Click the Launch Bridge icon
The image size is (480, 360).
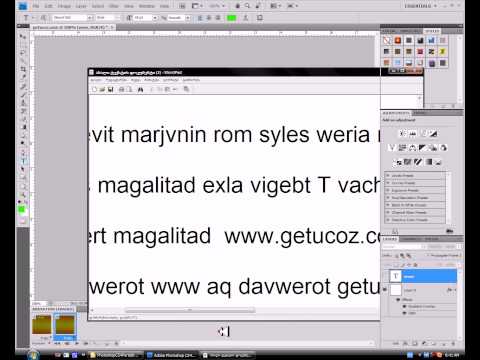click(182, 6)
